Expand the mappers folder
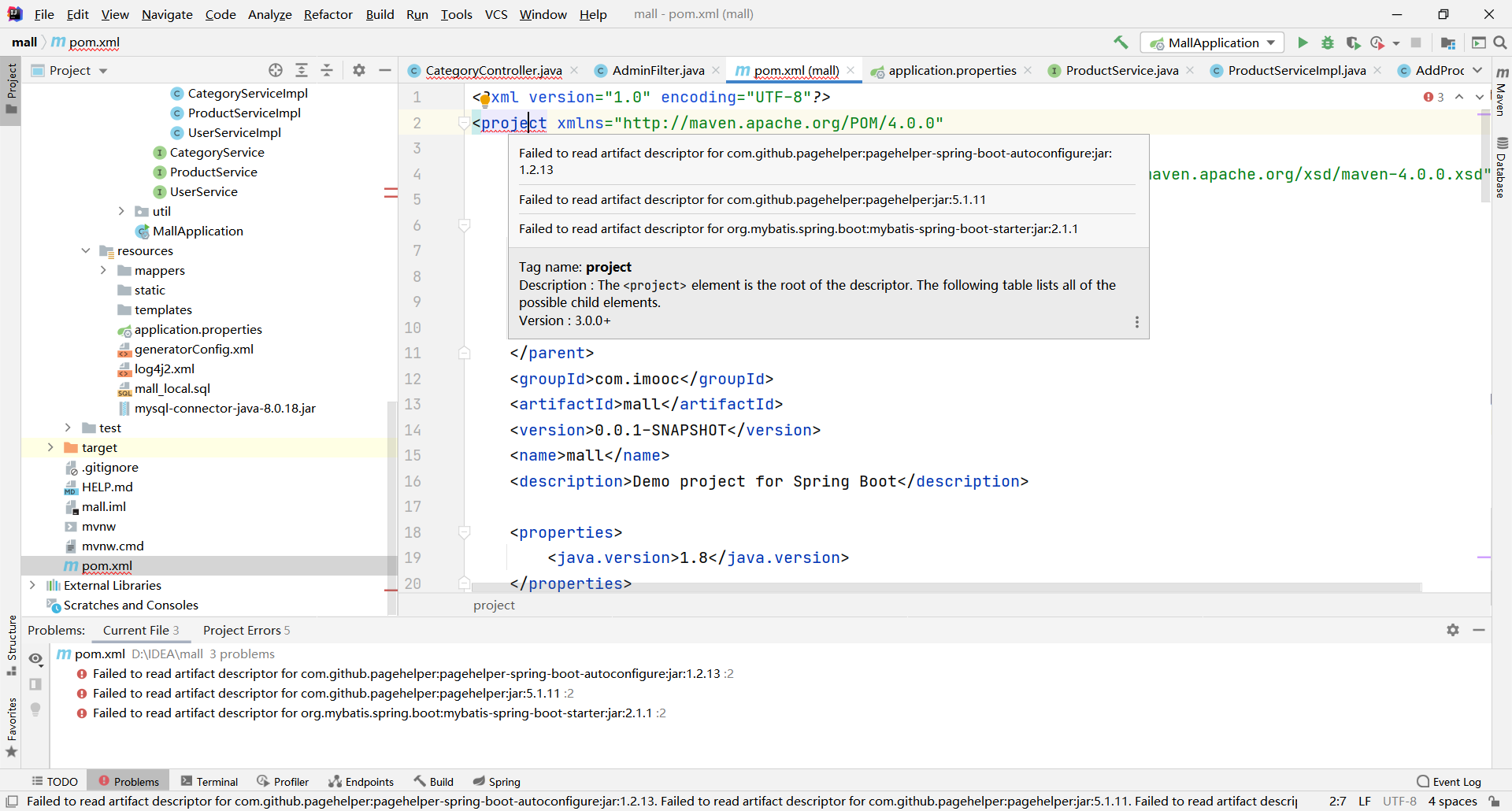Image resolution: width=1512 pixels, height=811 pixels. pos(103,270)
